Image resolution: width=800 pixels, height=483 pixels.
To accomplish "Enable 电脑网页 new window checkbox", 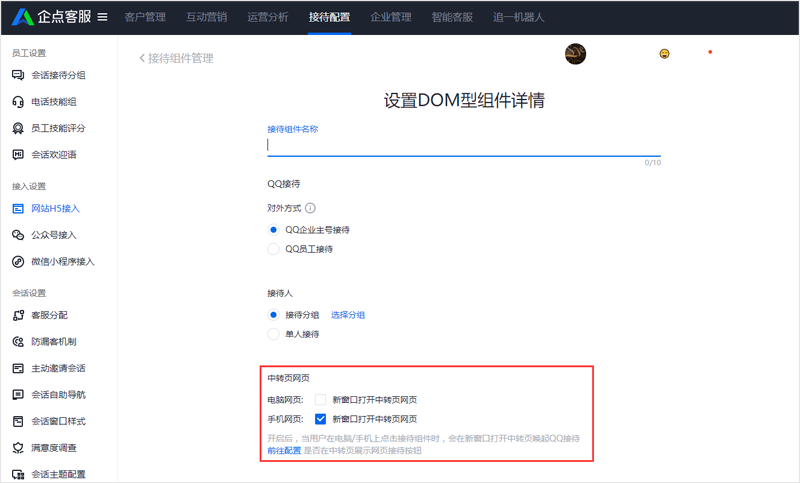I will pyautogui.click(x=320, y=400).
